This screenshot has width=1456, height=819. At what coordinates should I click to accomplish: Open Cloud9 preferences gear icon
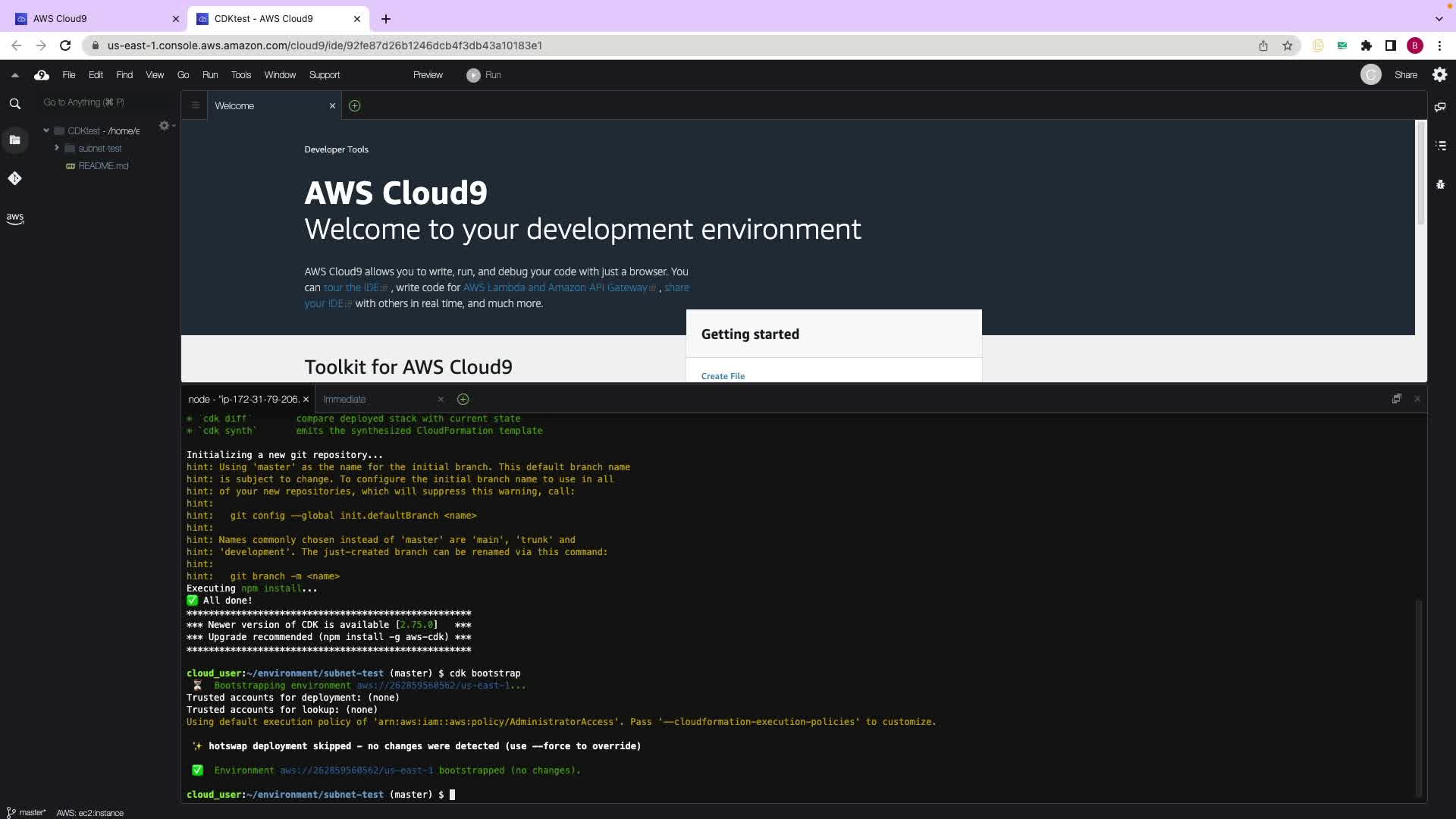pyautogui.click(x=1439, y=74)
